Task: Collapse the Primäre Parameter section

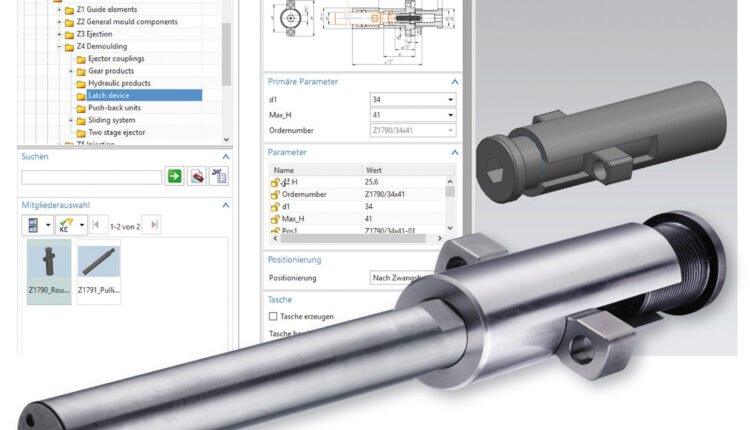Action: 455,81
